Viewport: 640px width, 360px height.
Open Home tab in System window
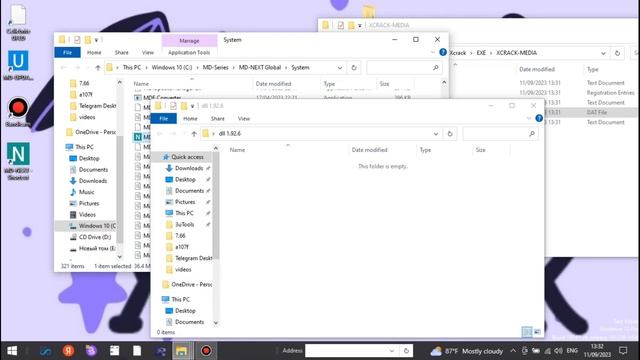click(x=94, y=52)
